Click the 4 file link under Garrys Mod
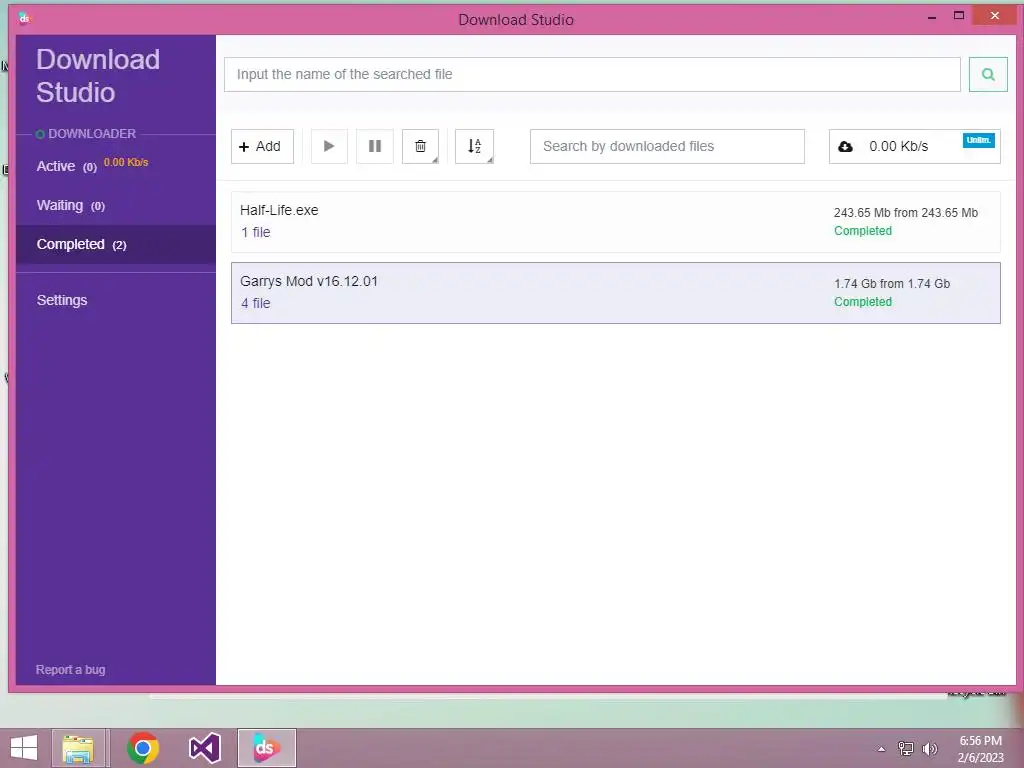Screen dimensions: 1024x768 coord(255,303)
